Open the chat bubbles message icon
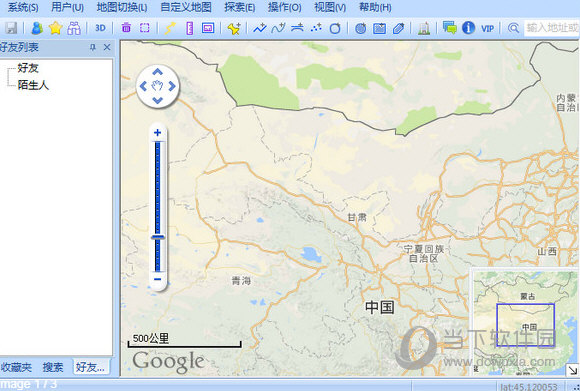The width and height of the screenshot is (580, 391). [450, 28]
